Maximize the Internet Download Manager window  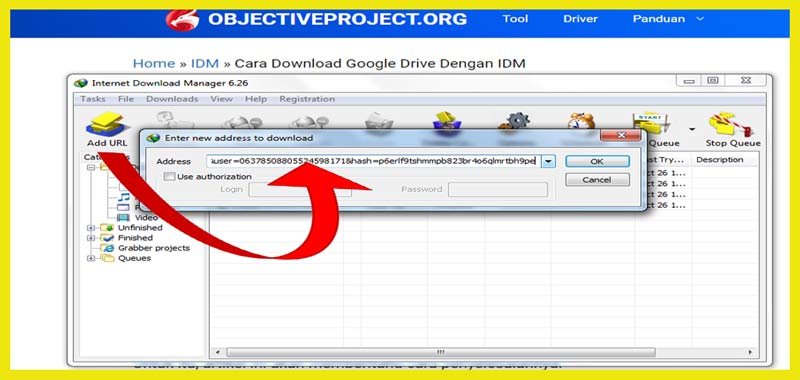pyautogui.click(x=713, y=81)
